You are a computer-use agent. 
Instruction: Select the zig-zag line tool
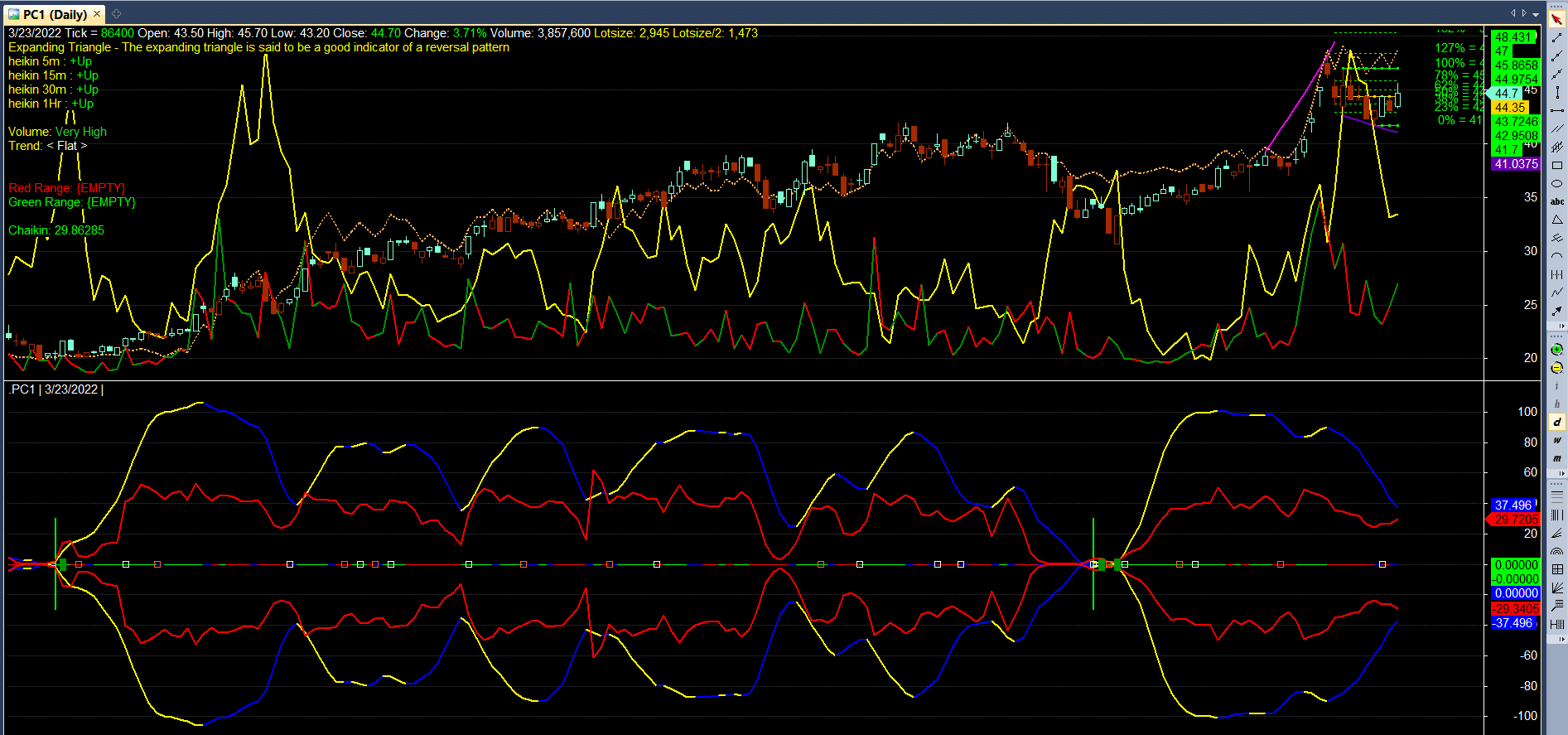tap(1557, 292)
